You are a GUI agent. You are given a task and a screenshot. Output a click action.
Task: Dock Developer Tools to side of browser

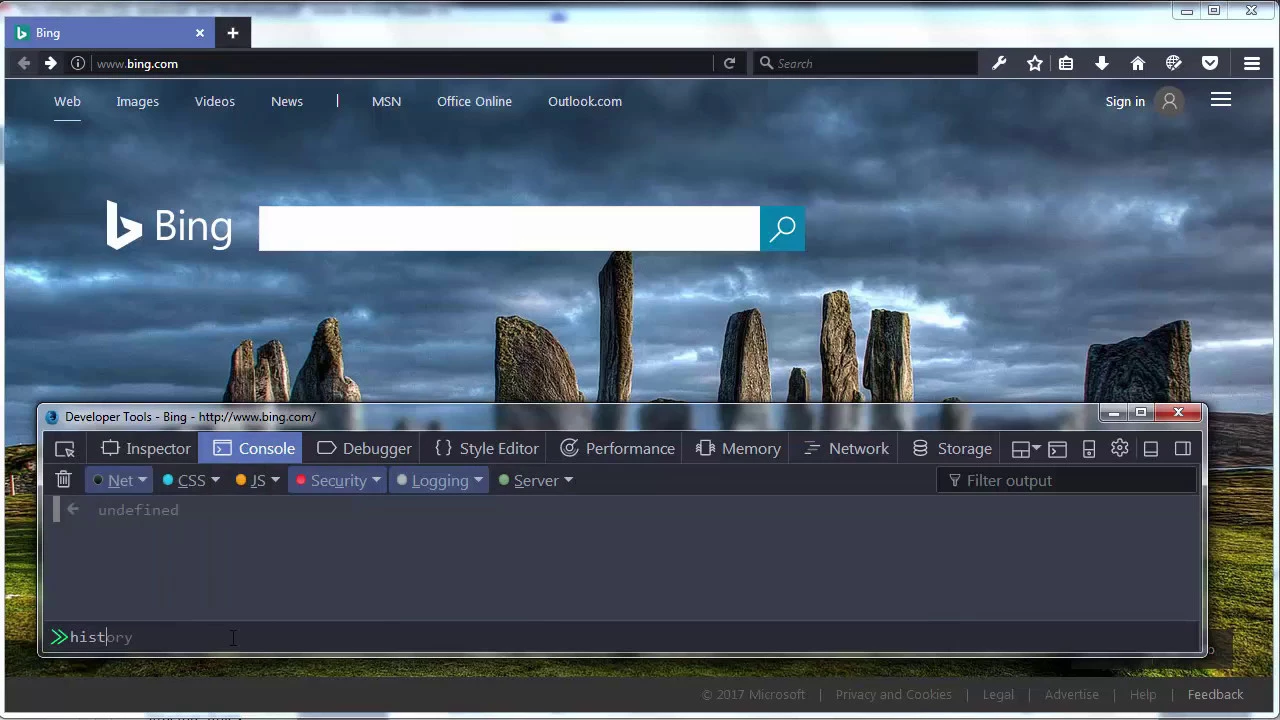pos(1183,449)
